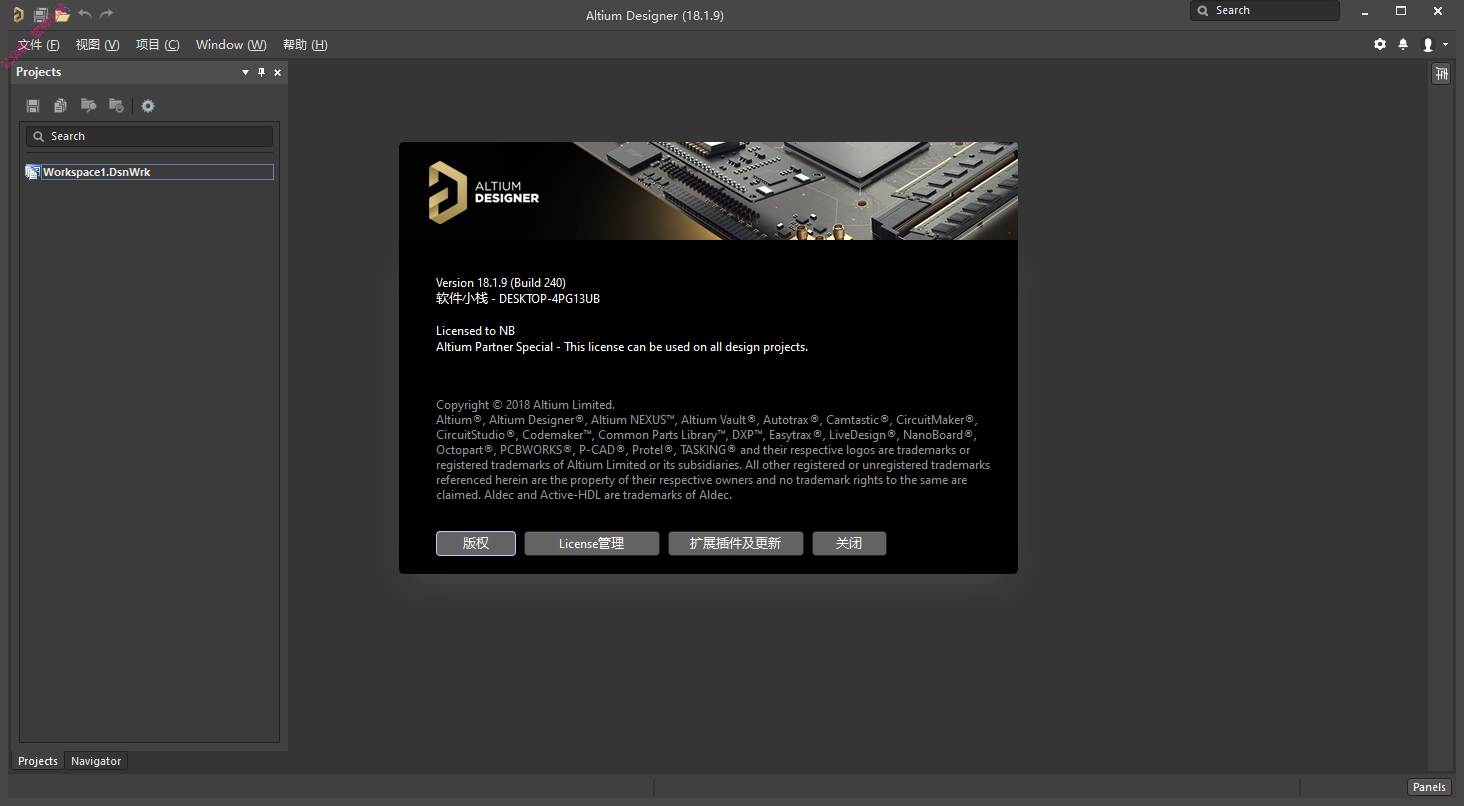Expand the user account dropdown arrow

1446,45
